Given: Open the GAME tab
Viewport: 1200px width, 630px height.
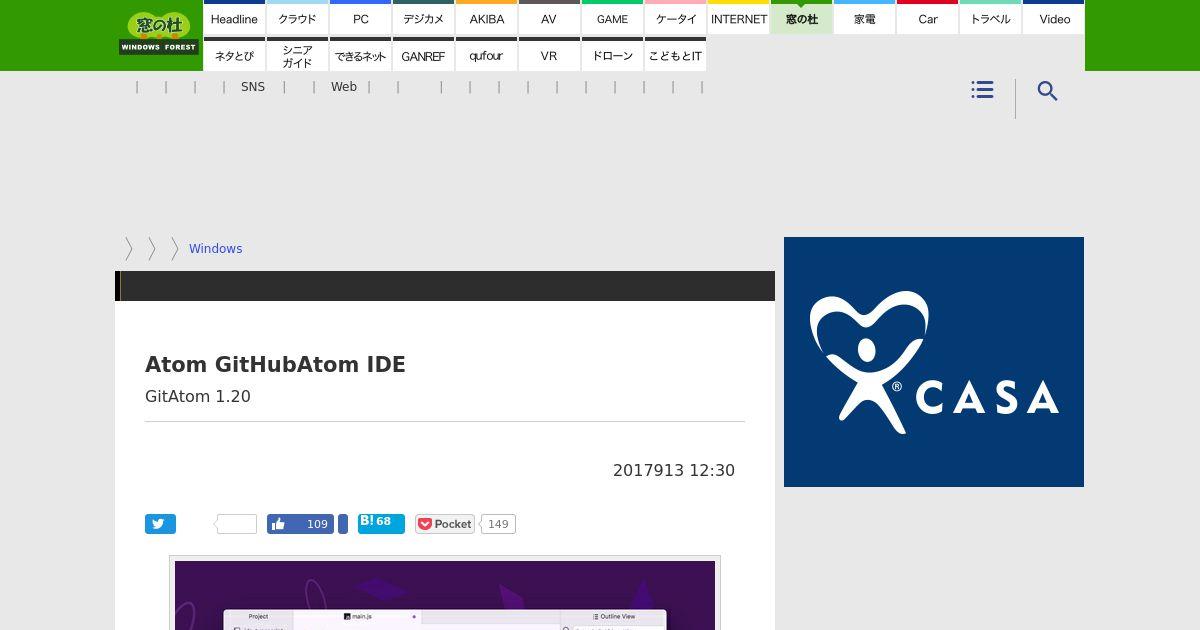Looking at the screenshot, I should point(612,18).
